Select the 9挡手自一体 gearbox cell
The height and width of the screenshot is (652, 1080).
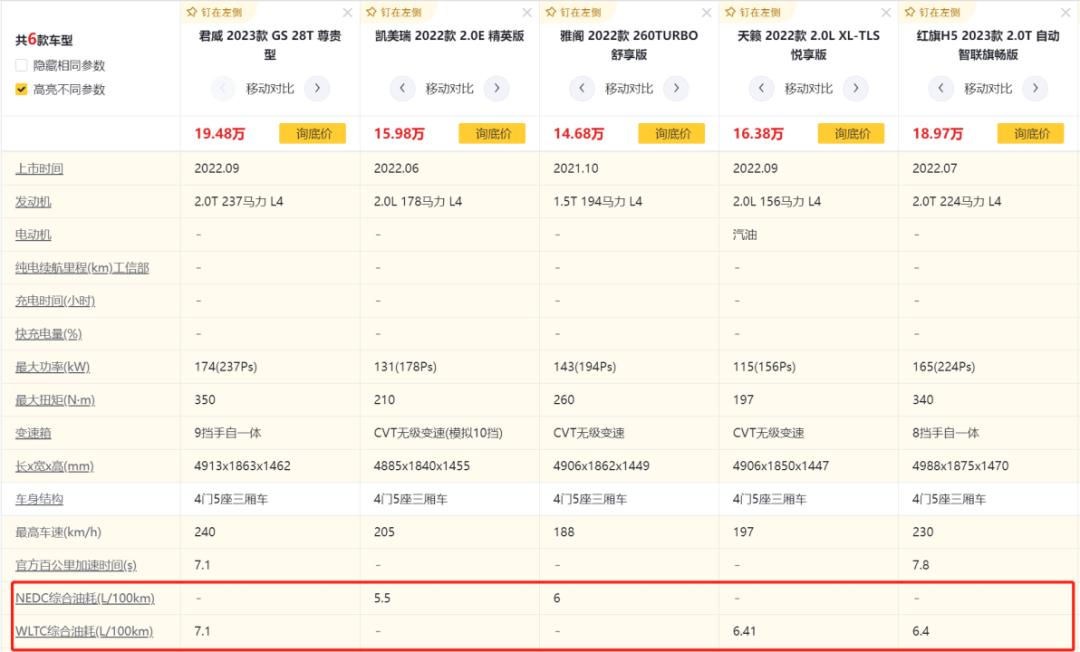tap(227, 433)
